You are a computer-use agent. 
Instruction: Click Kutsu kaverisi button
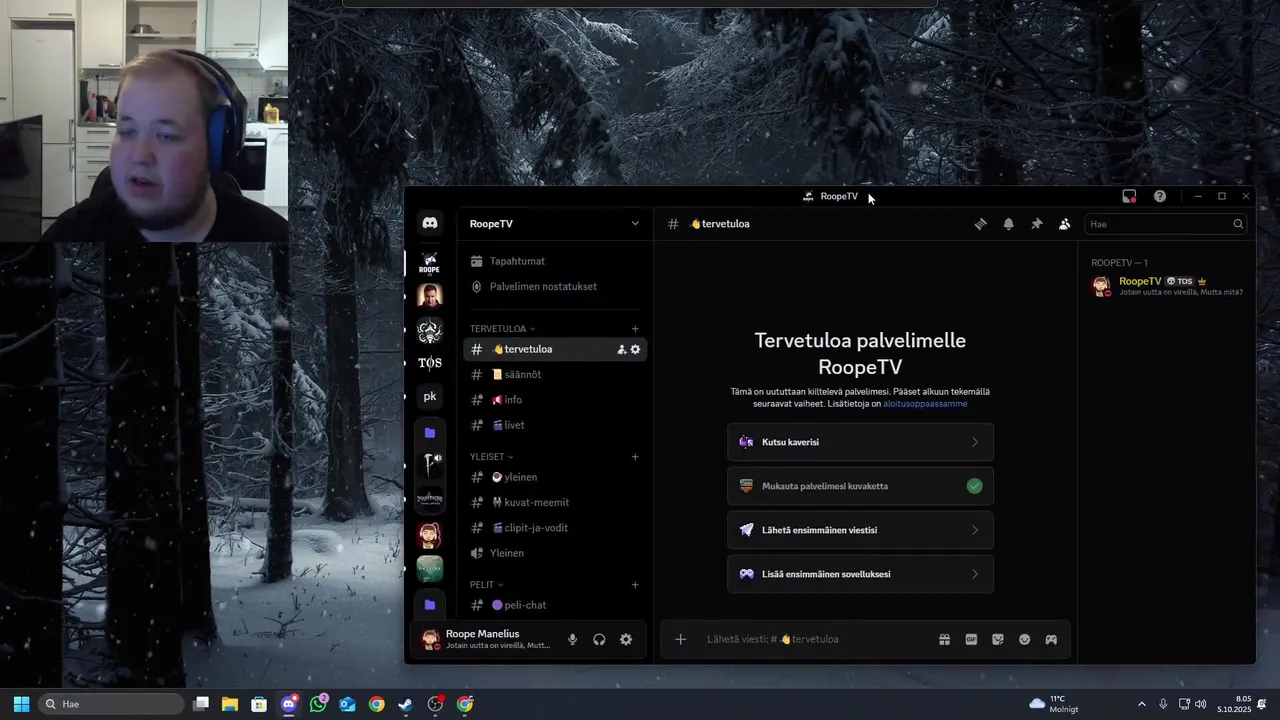tap(860, 442)
